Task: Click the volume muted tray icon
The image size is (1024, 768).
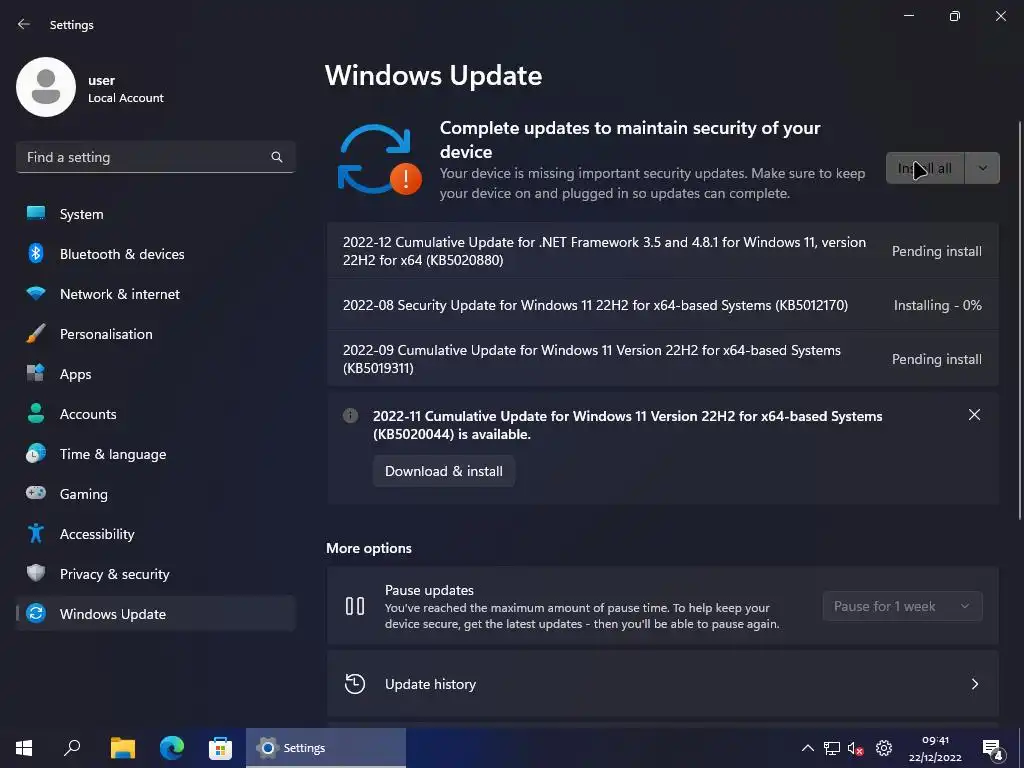Action: pos(856,748)
